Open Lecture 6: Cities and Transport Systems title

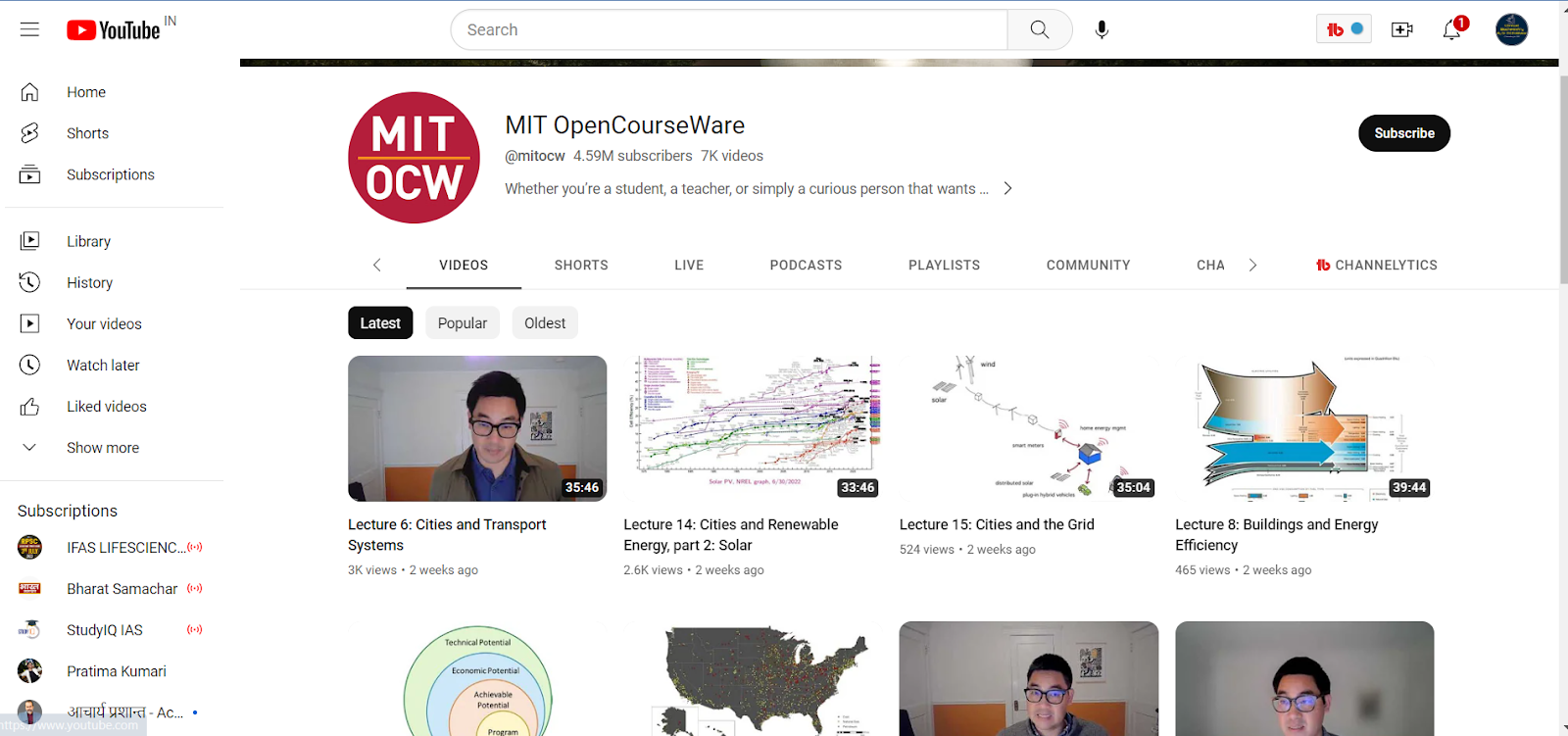(x=447, y=535)
